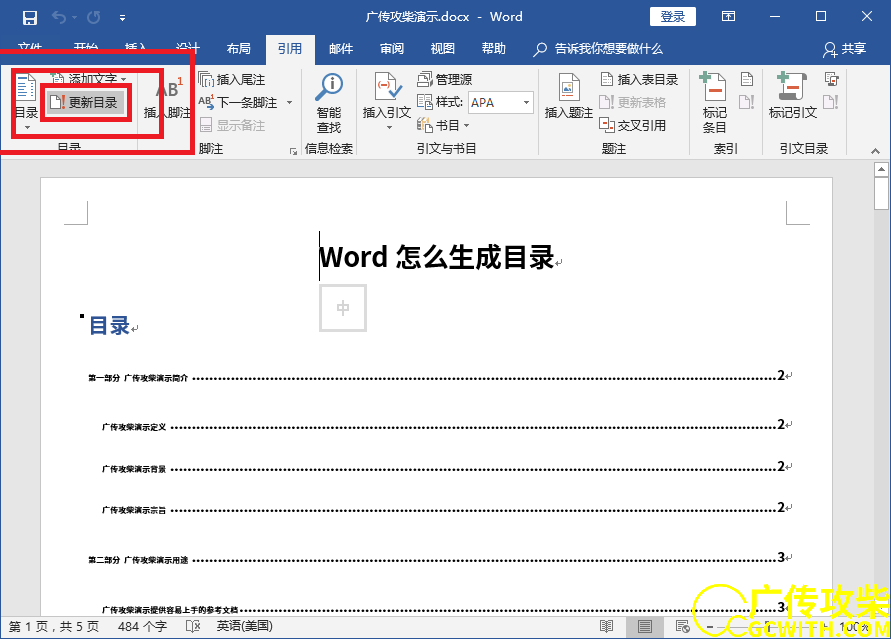Open 交叉引用 cross-reference dialog
This screenshot has width=891, height=639.
coord(632,125)
